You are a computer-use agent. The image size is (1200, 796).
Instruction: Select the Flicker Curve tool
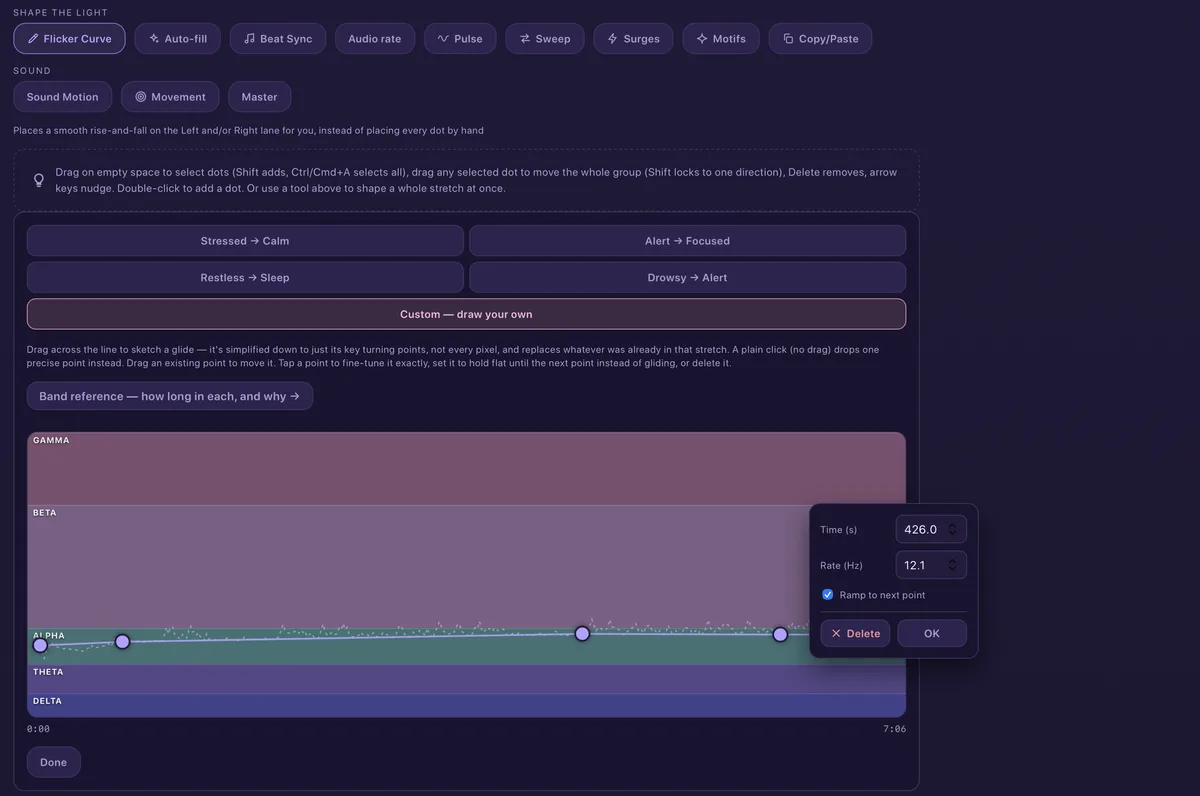tap(69, 39)
